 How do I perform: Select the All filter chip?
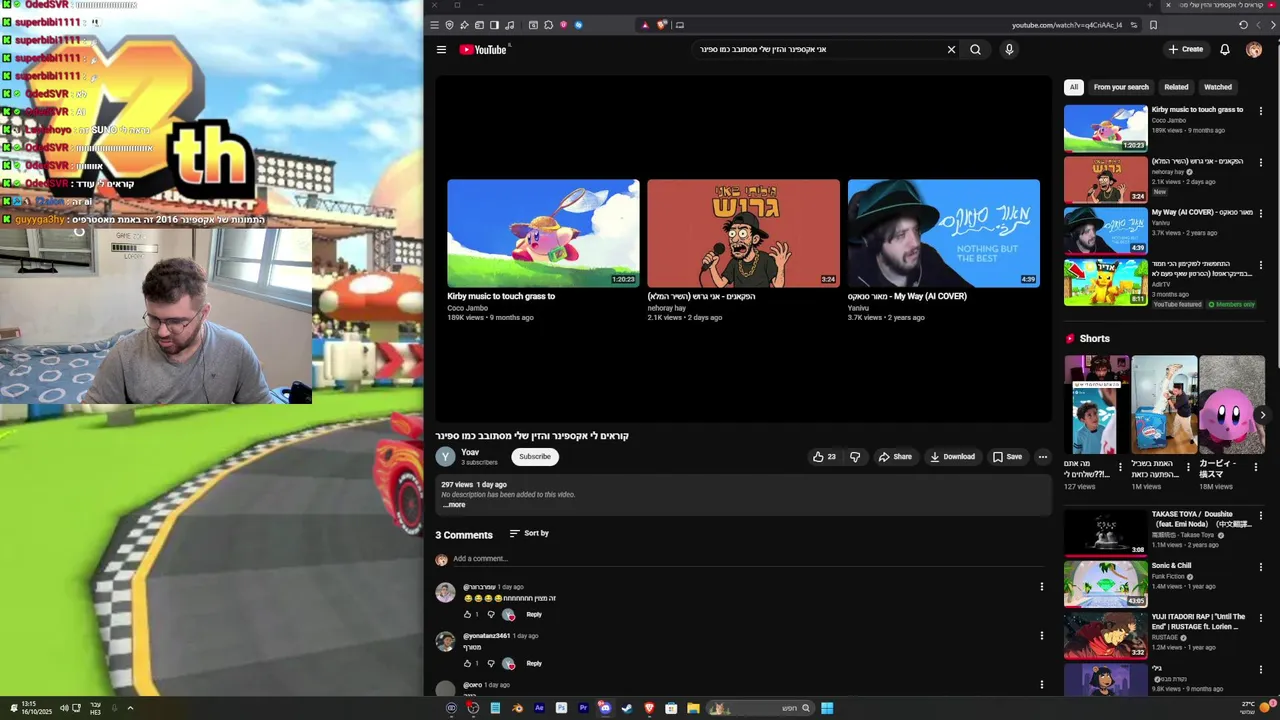(1074, 87)
